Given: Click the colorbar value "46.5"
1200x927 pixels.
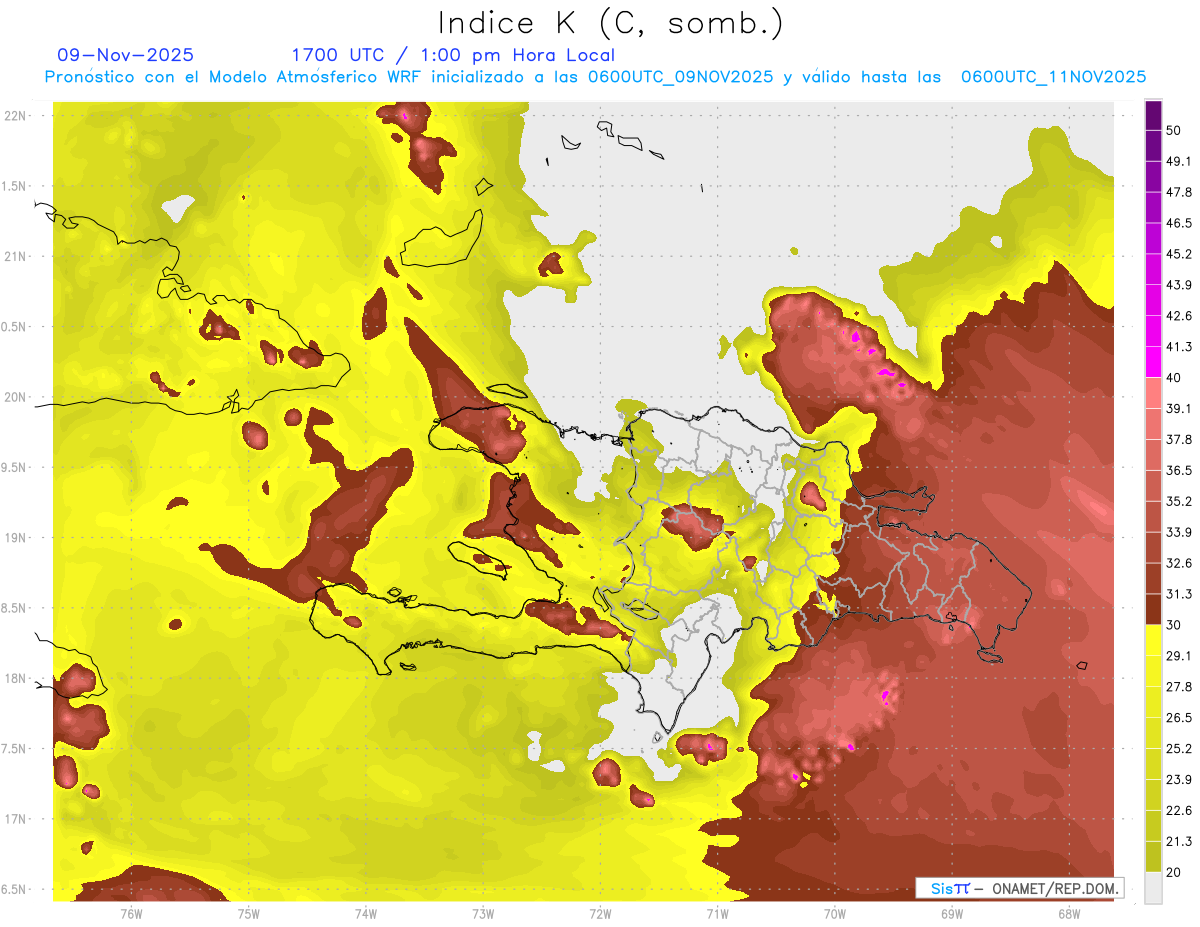Looking at the screenshot, I should [1179, 223].
